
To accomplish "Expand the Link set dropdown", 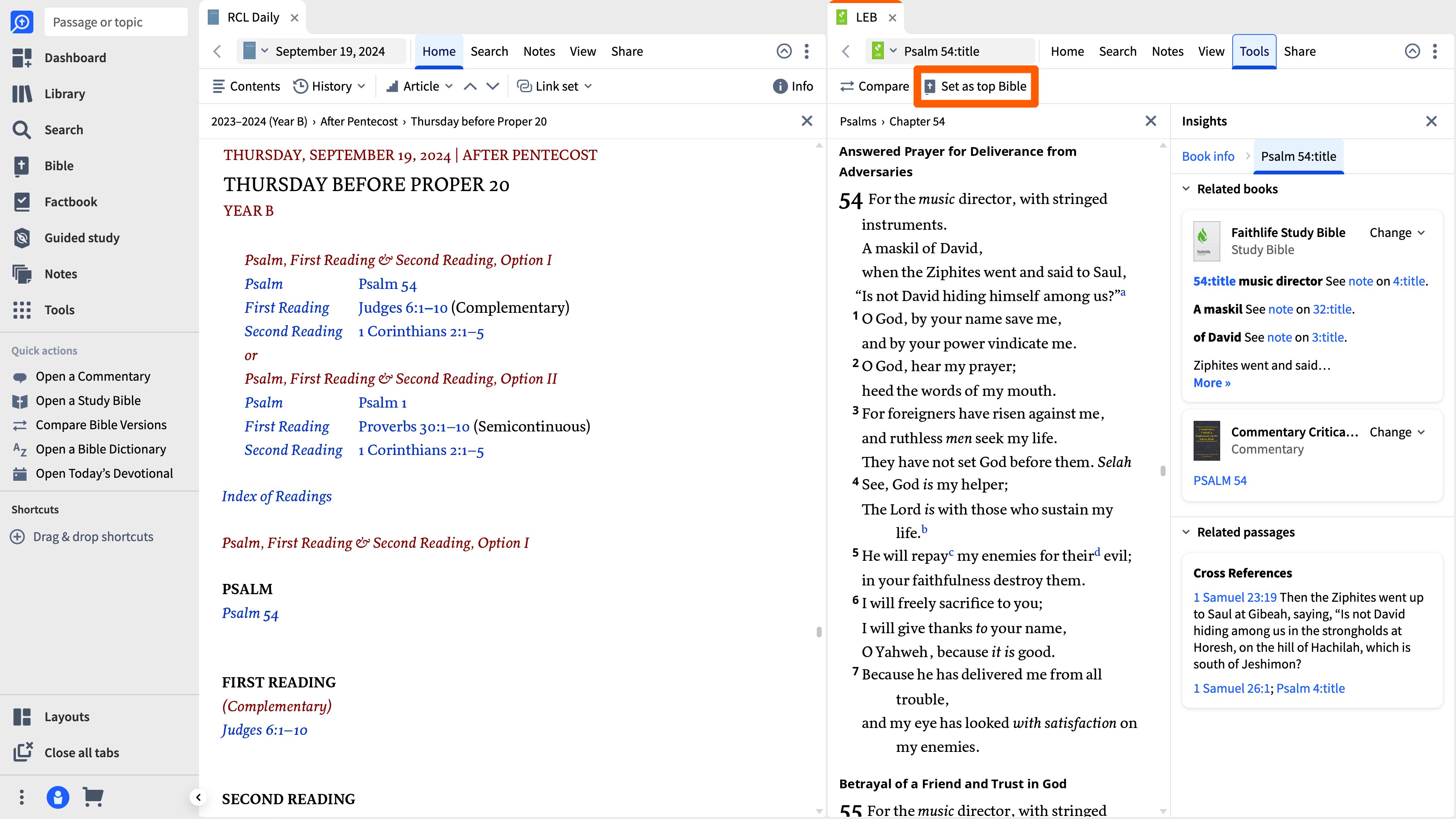I will click(554, 86).
